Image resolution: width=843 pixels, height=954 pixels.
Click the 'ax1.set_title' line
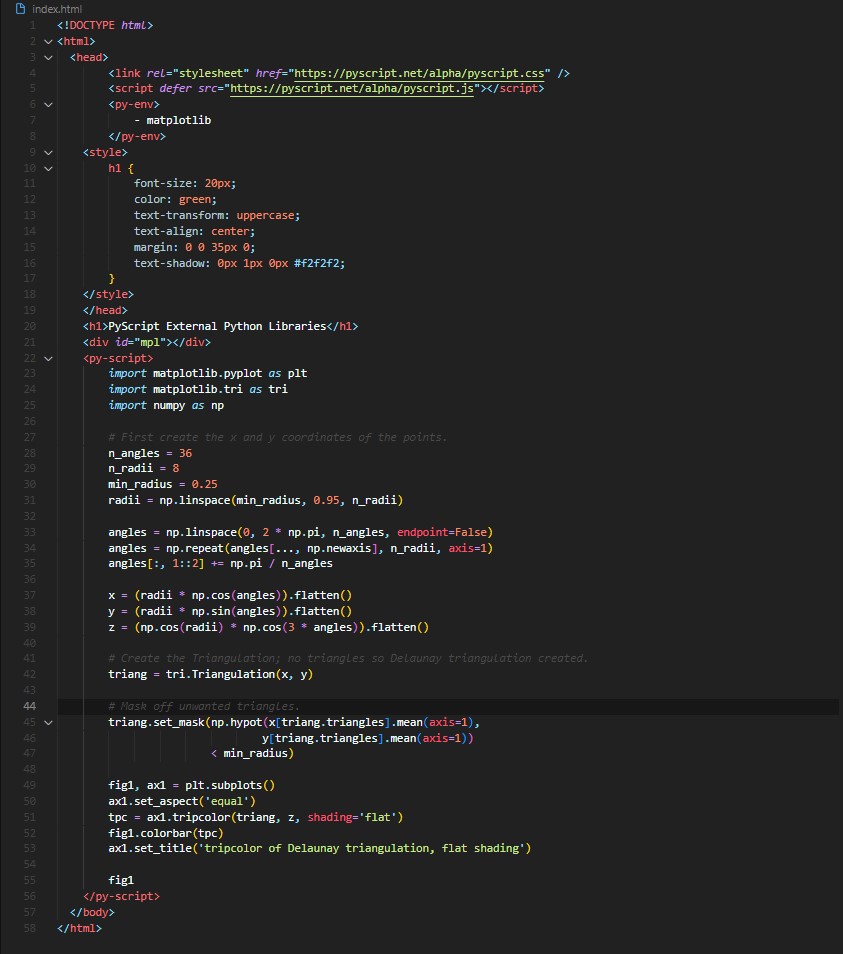pos(319,848)
